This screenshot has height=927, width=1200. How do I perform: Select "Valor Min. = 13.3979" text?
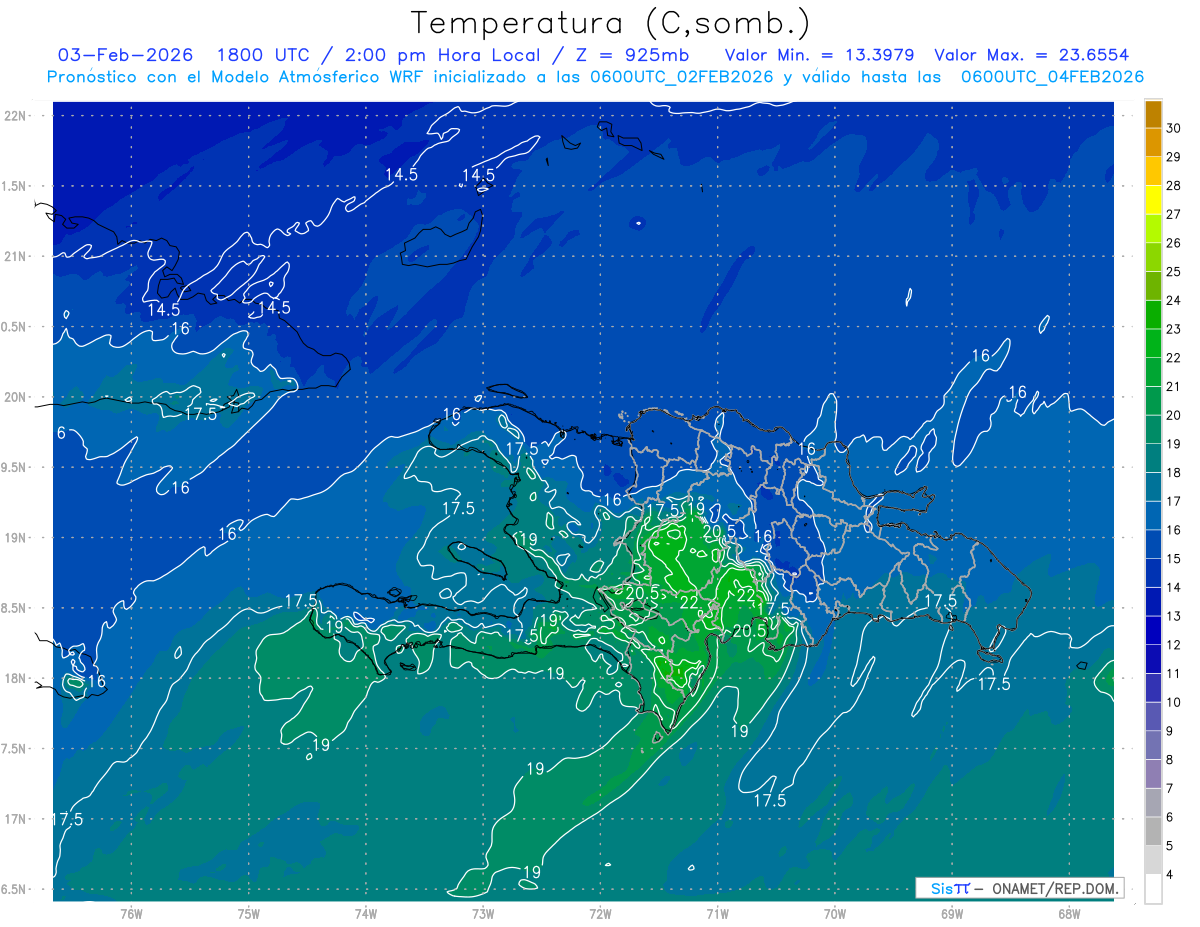[x=819, y=55]
